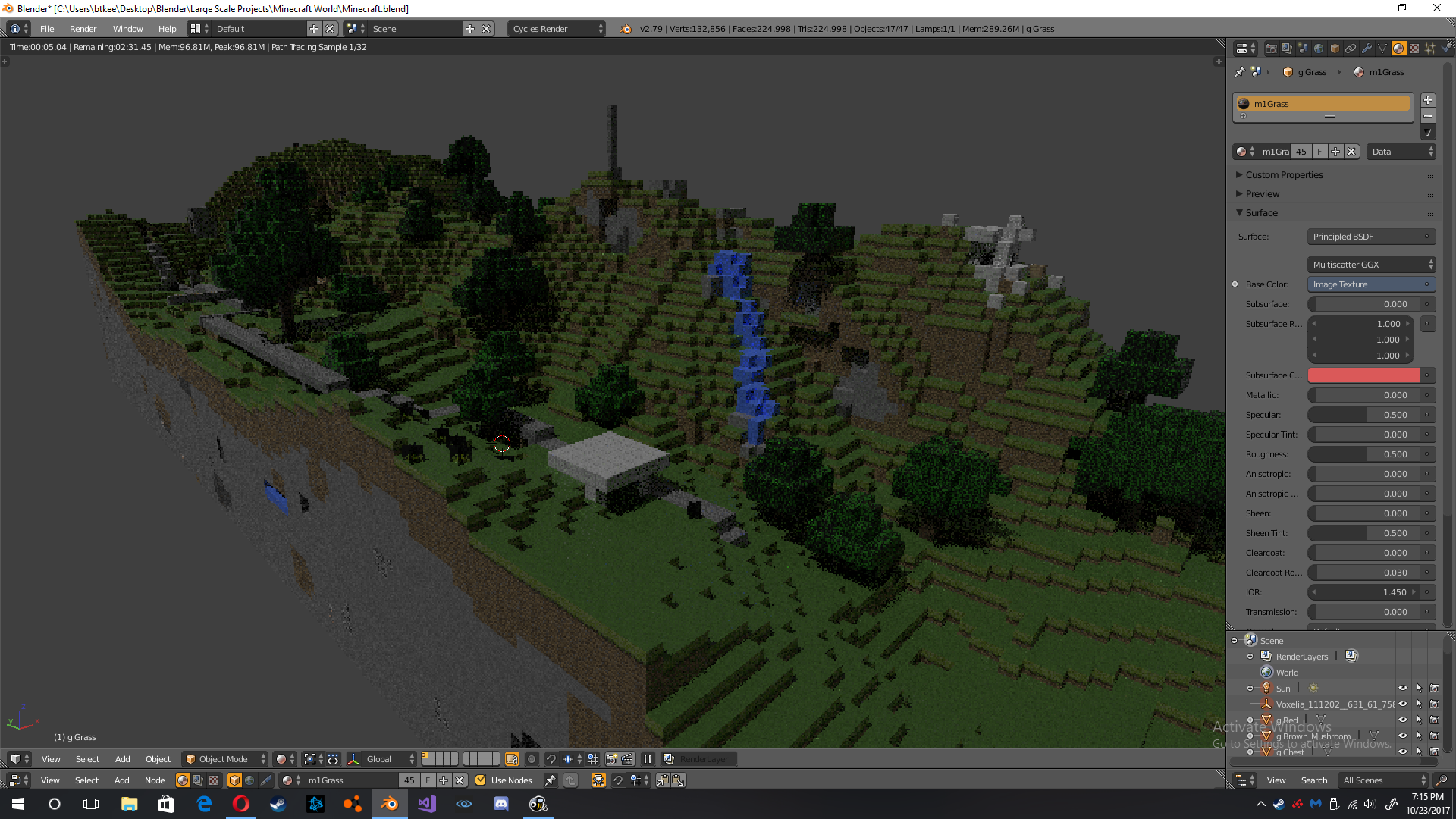
Task: Adjust the Specular slider
Action: click(x=1364, y=415)
